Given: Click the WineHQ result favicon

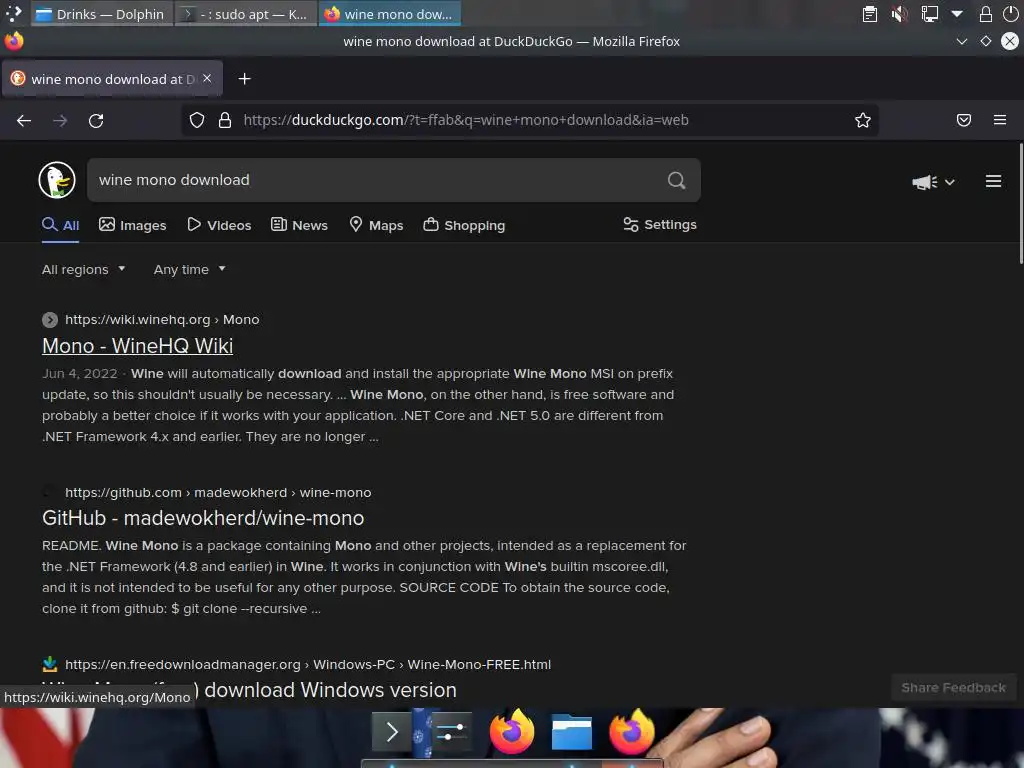Looking at the screenshot, I should coord(50,319).
